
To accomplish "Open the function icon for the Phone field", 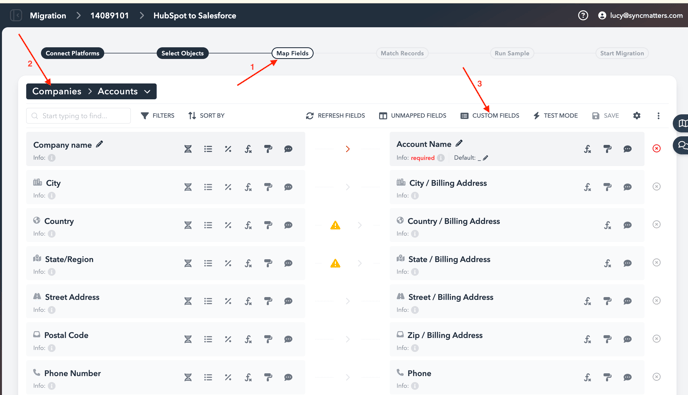I will [588, 377].
